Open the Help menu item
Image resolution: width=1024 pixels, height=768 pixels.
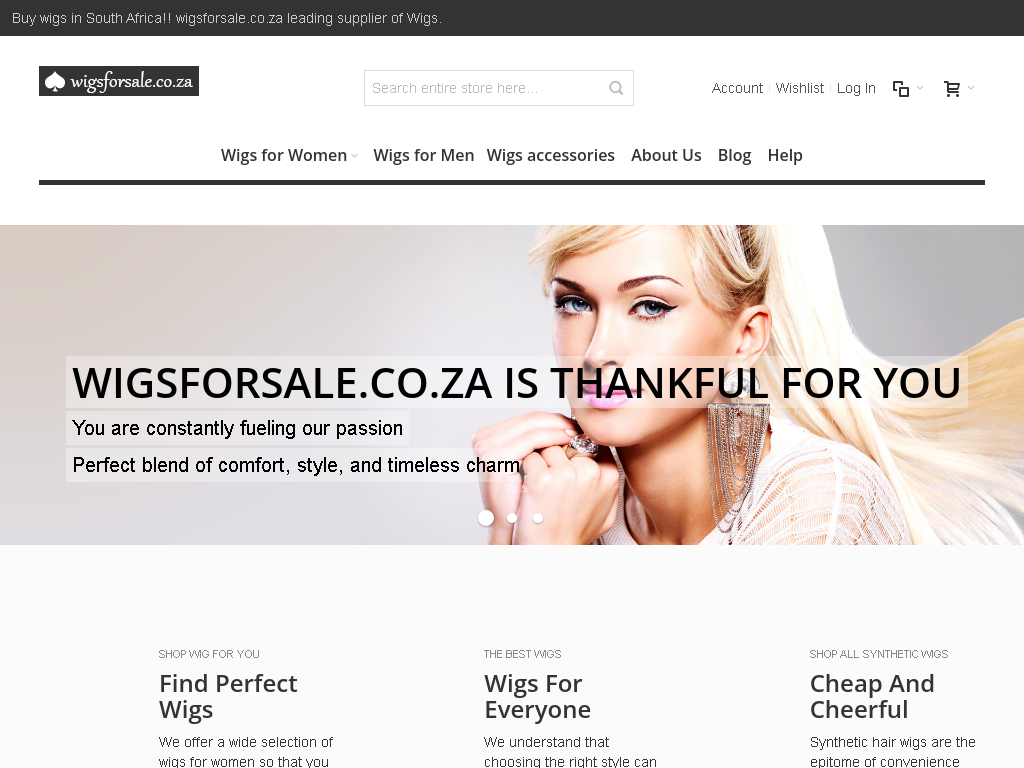pos(785,155)
